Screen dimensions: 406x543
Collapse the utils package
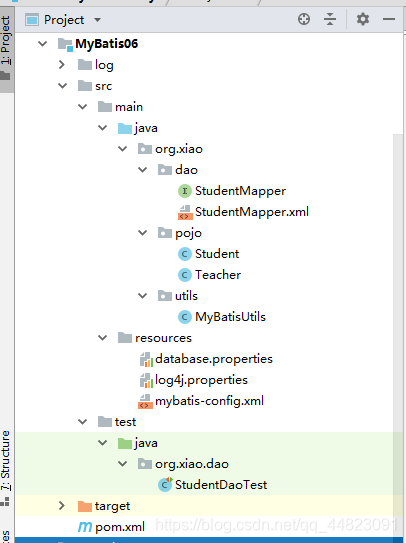point(143,296)
